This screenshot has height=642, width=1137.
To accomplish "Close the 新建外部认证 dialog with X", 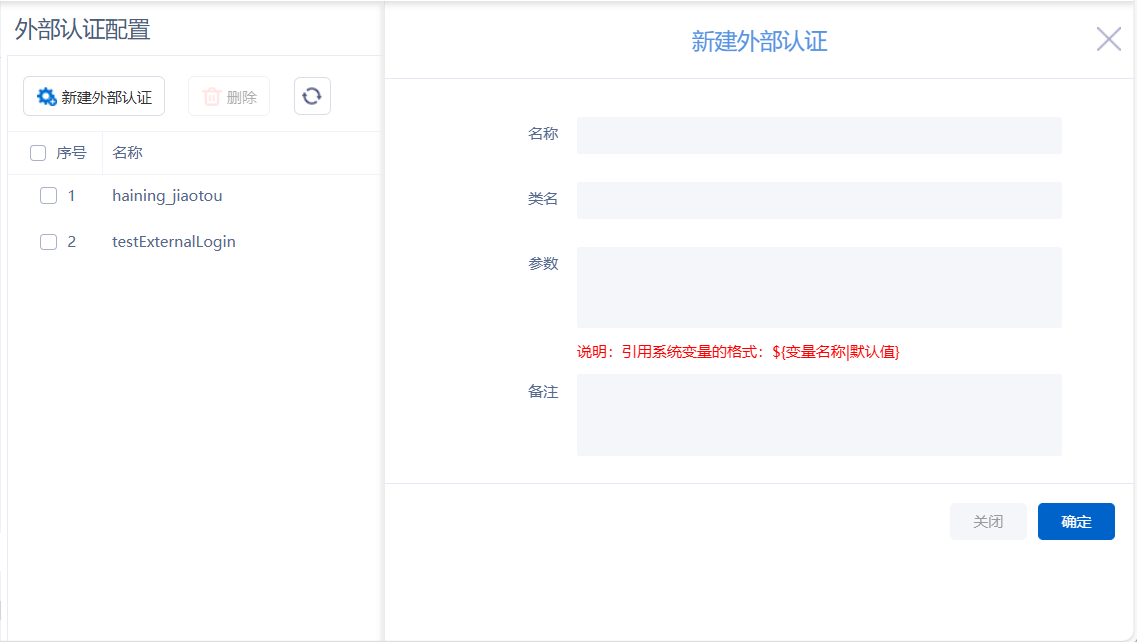I will click(x=1108, y=40).
